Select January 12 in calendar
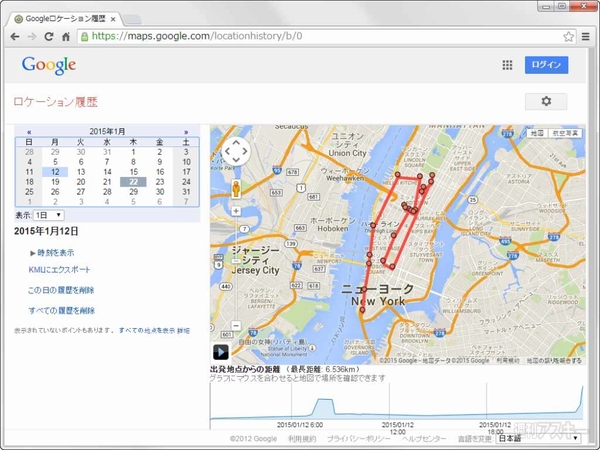This screenshot has width=600, height=450. coord(55,172)
